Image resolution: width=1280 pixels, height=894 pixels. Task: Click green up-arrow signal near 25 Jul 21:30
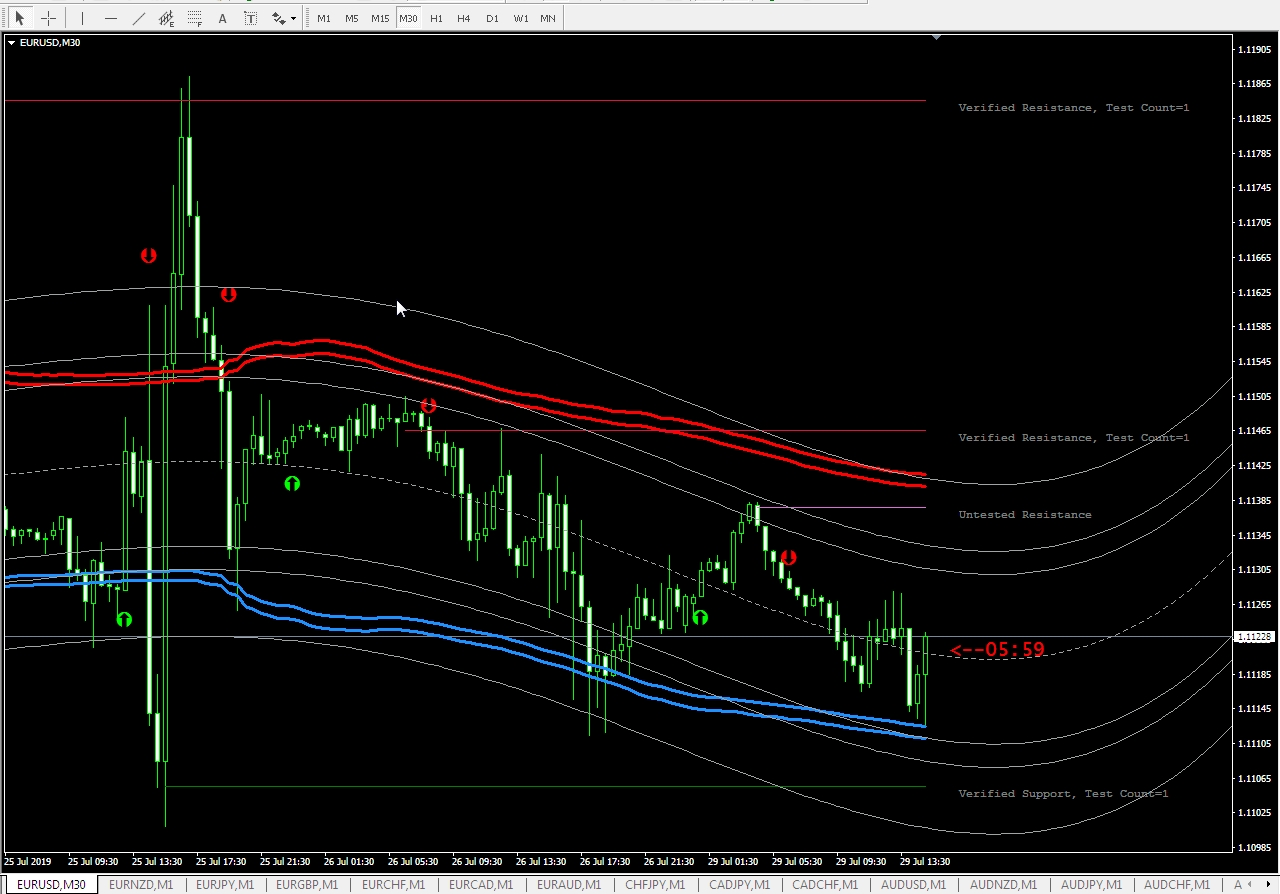pyautogui.click(x=292, y=483)
